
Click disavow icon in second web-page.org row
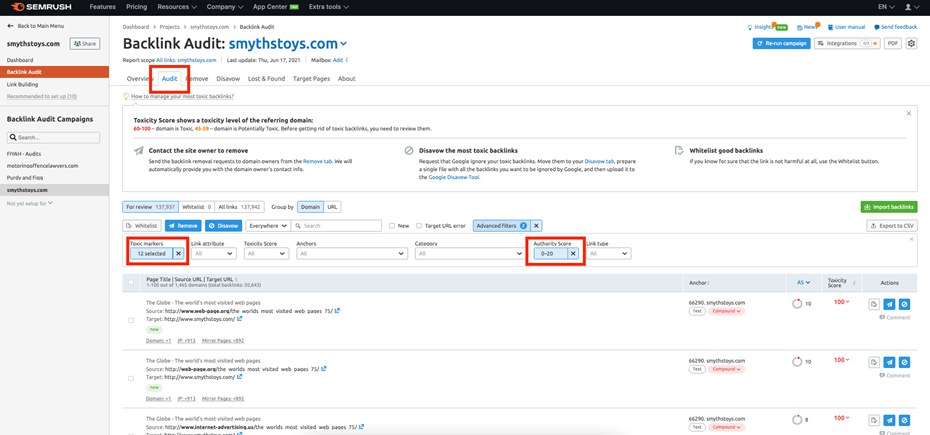pyautogui.click(x=904, y=362)
